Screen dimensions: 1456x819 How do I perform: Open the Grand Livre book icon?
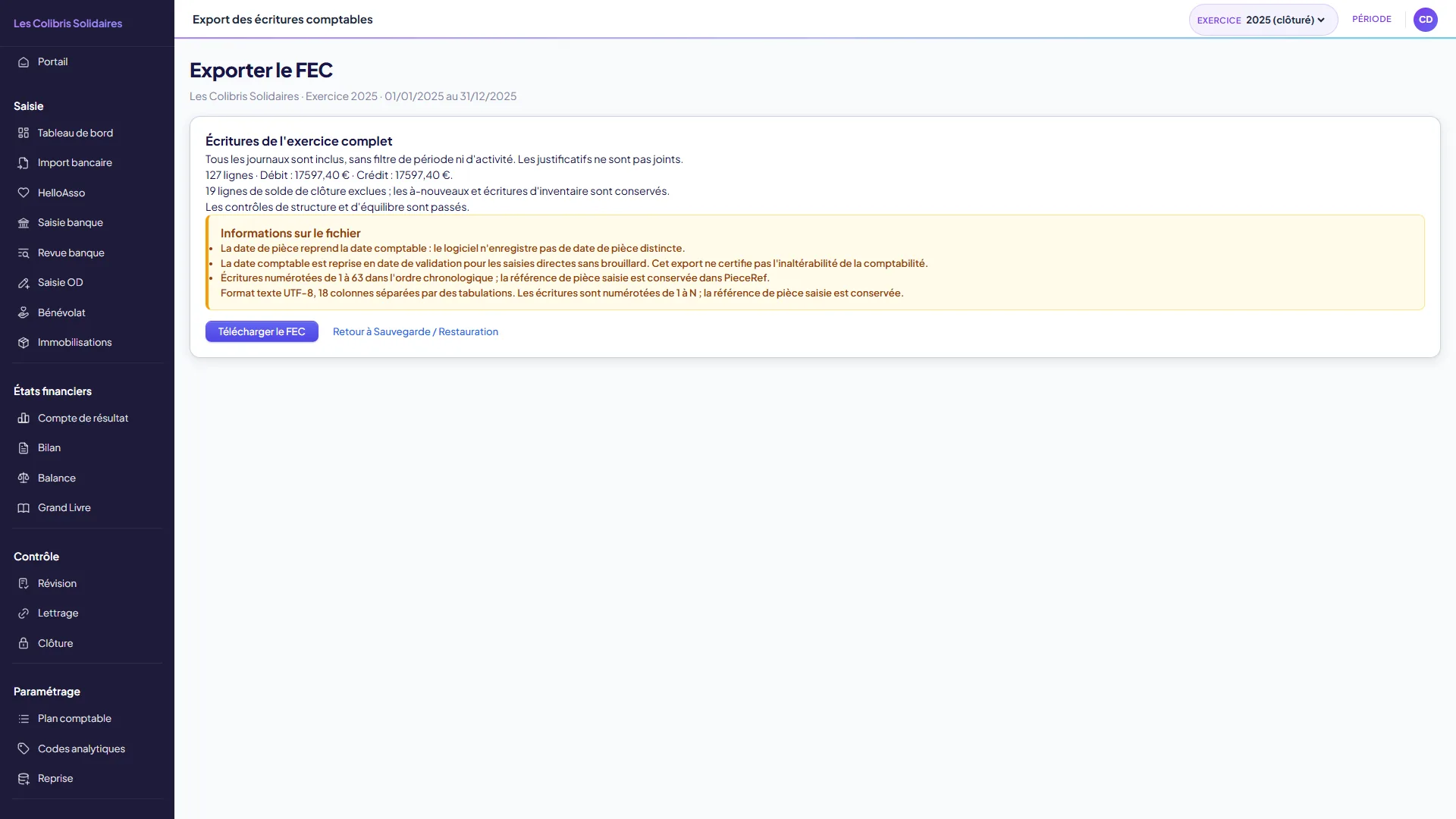pos(24,508)
